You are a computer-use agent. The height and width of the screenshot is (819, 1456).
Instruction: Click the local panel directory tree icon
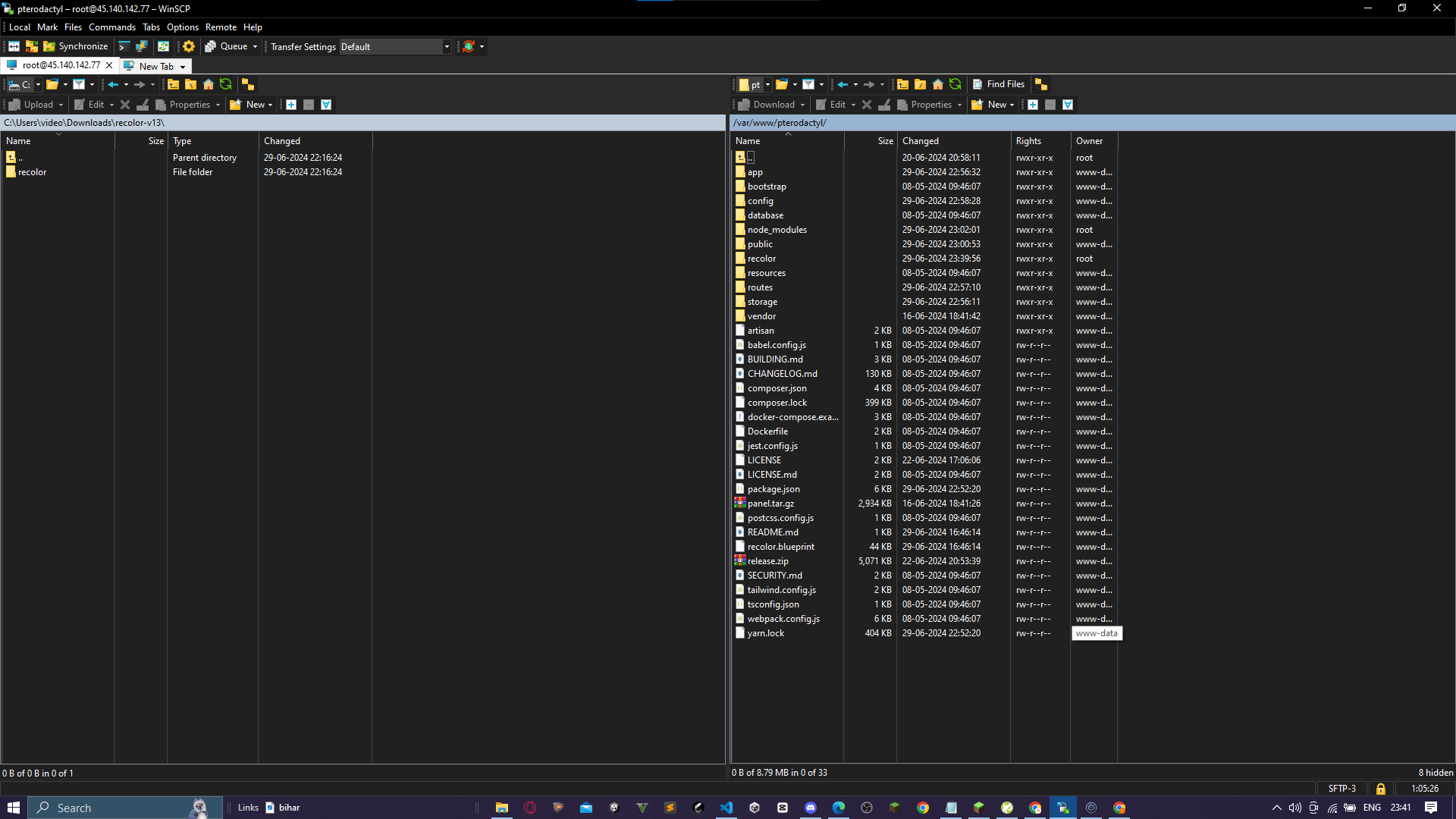point(248,84)
